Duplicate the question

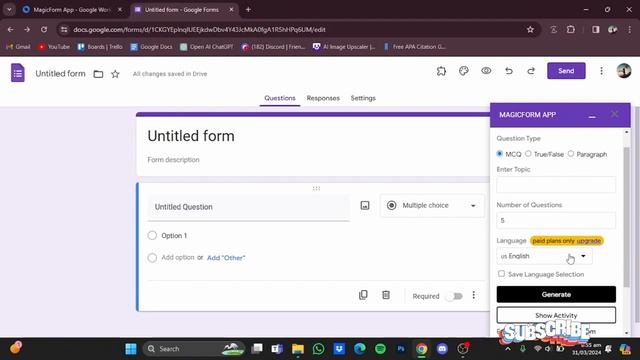coord(363,295)
